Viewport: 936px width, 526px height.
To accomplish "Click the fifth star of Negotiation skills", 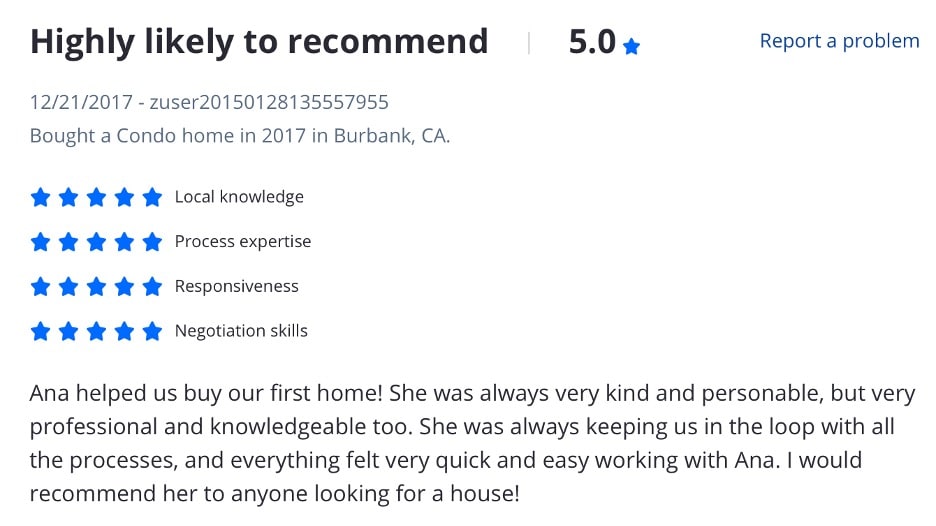I will click(x=152, y=331).
